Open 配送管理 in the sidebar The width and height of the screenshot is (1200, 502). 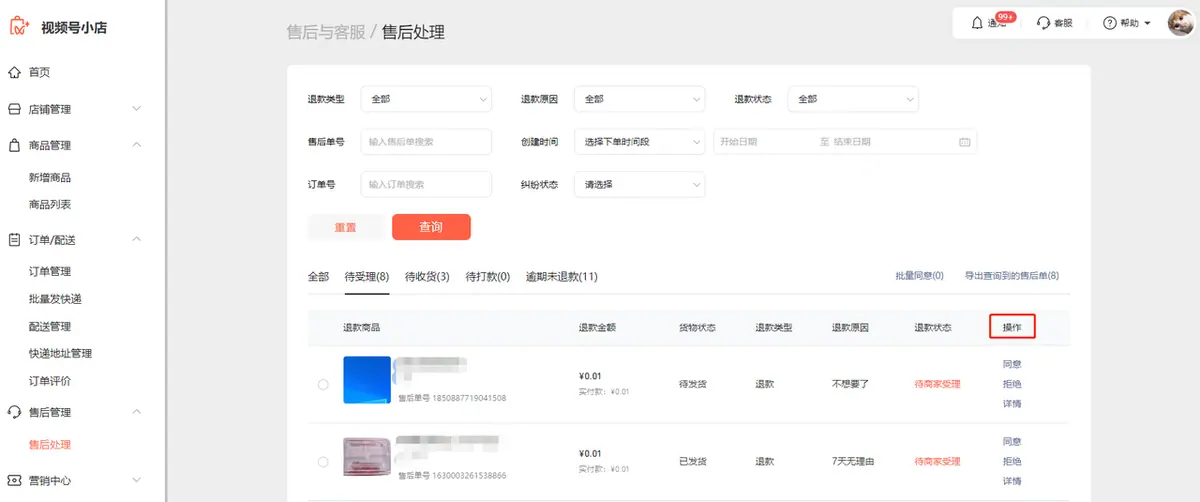[50, 326]
